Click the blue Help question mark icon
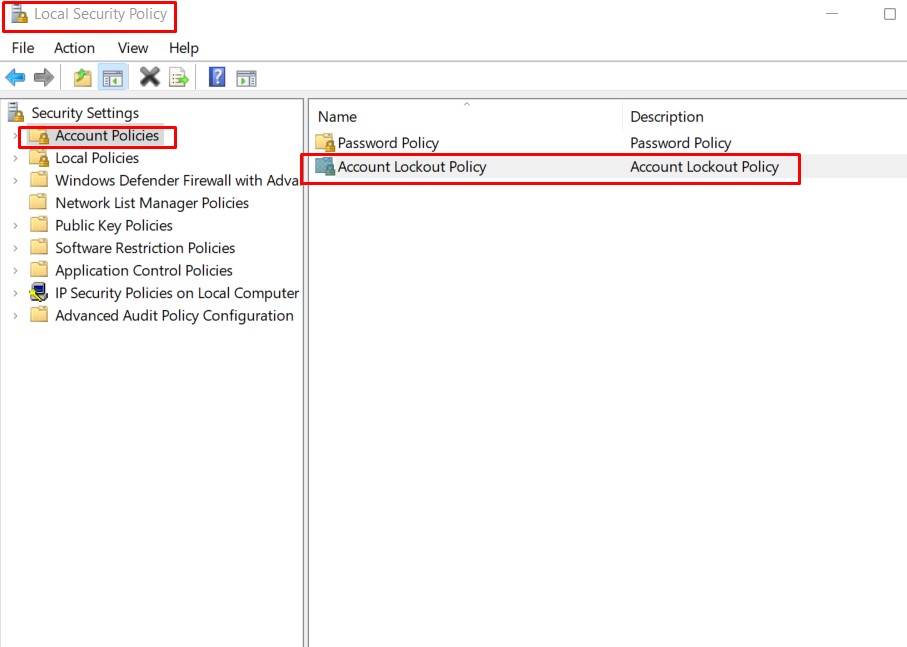 point(217,77)
